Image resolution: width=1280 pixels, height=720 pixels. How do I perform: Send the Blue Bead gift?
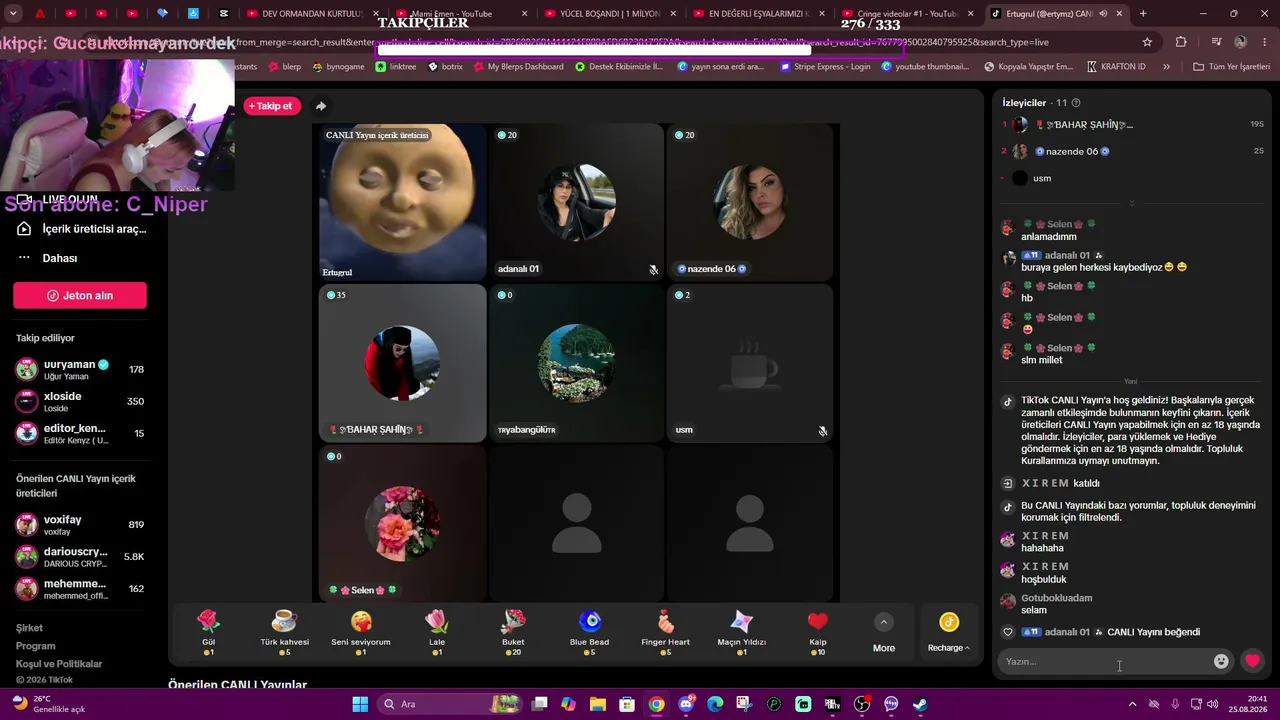589,632
